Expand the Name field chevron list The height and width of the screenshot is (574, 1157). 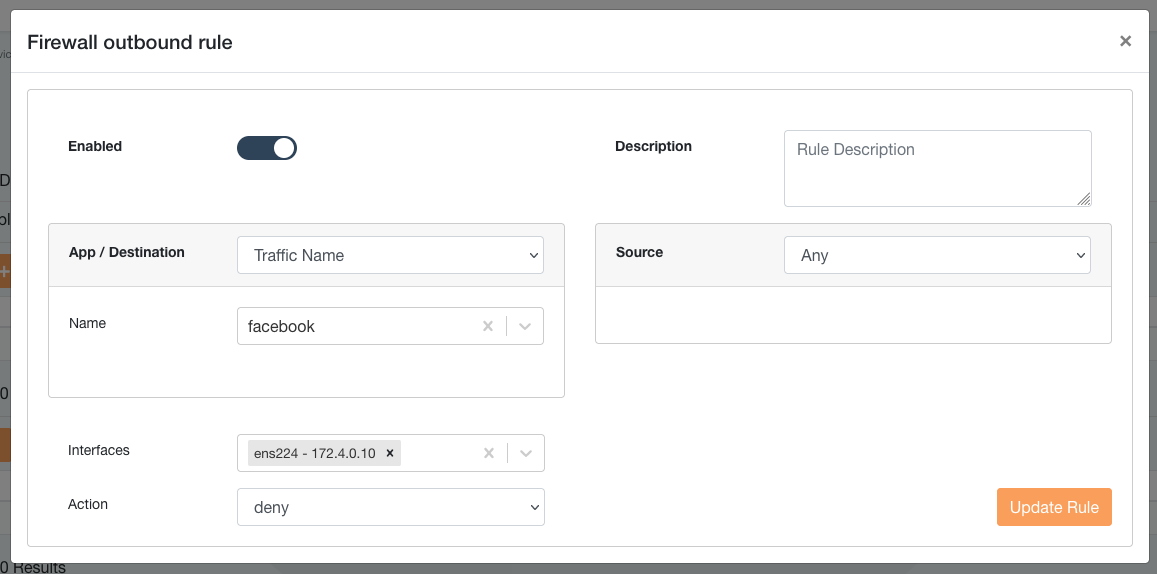tap(526, 326)
